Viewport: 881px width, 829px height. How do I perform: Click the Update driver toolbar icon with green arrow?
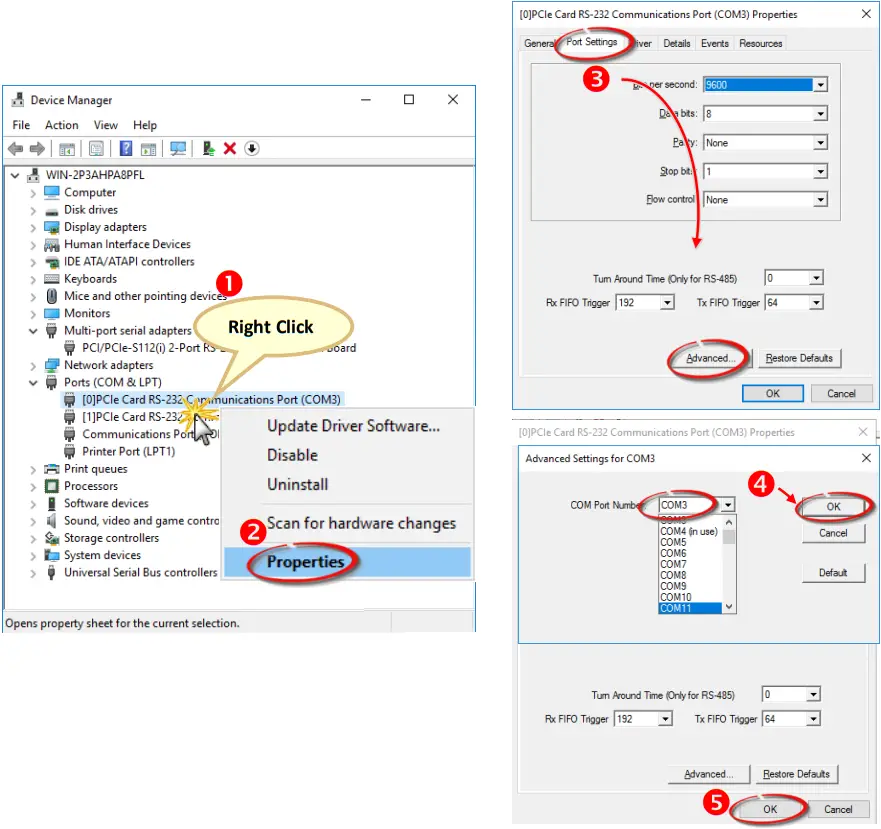pos(208,148)
